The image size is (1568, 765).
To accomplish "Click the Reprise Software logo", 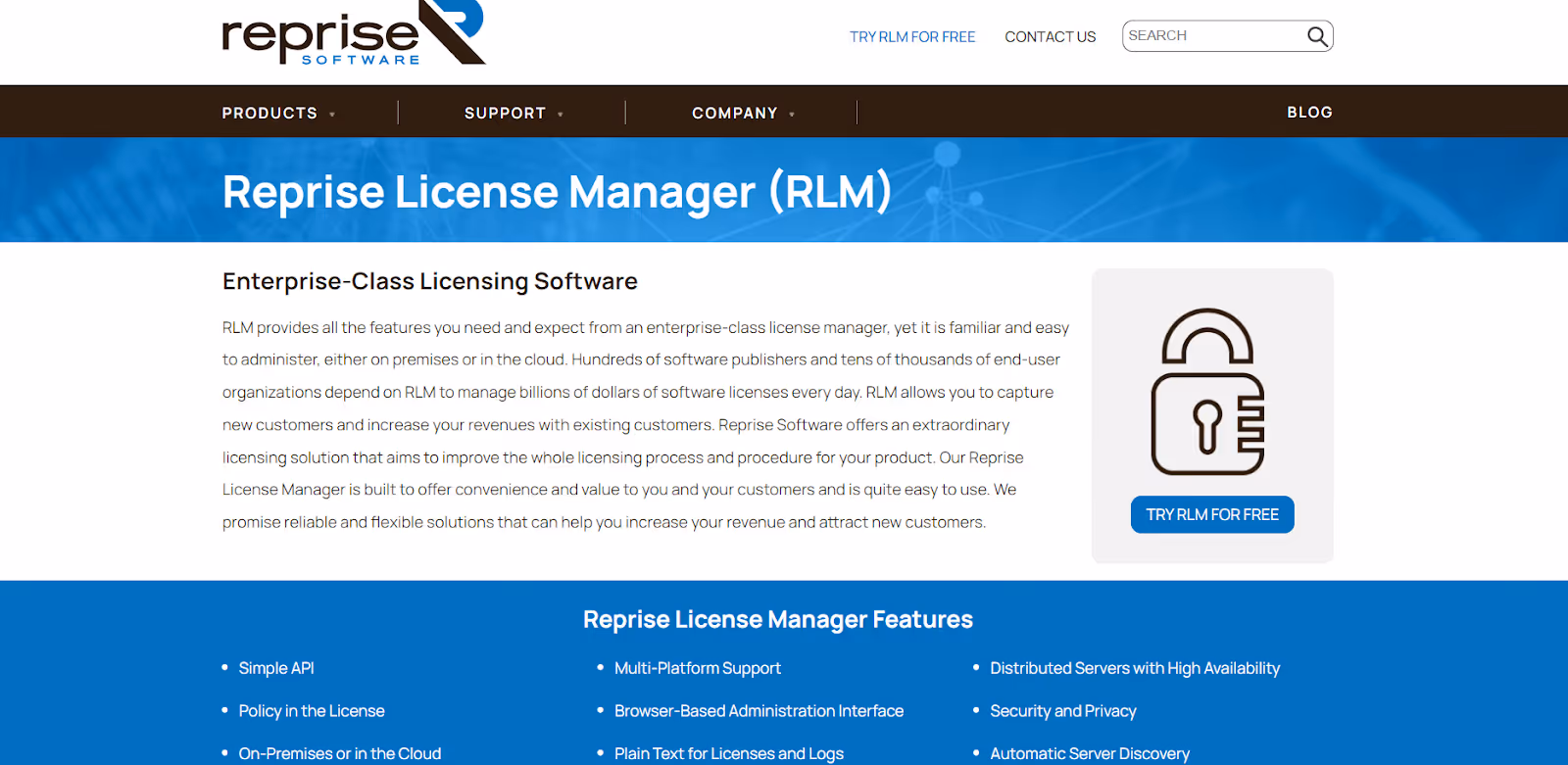I will click(354, 33).
